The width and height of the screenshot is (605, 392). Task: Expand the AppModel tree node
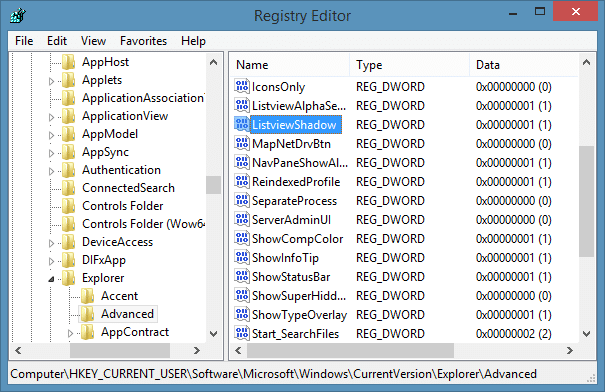51,135
